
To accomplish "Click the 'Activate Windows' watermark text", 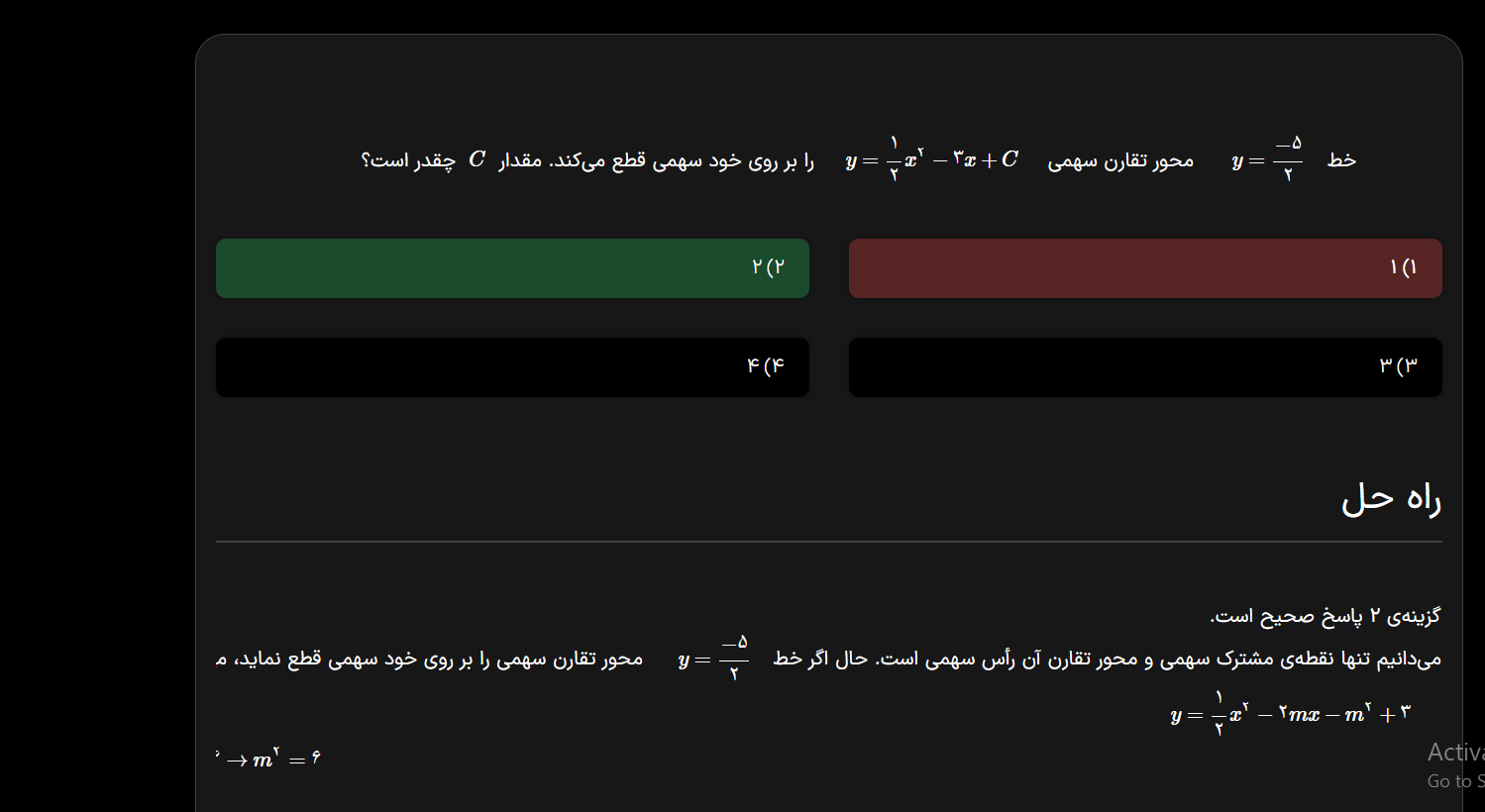I will (x=1454, y=753).
